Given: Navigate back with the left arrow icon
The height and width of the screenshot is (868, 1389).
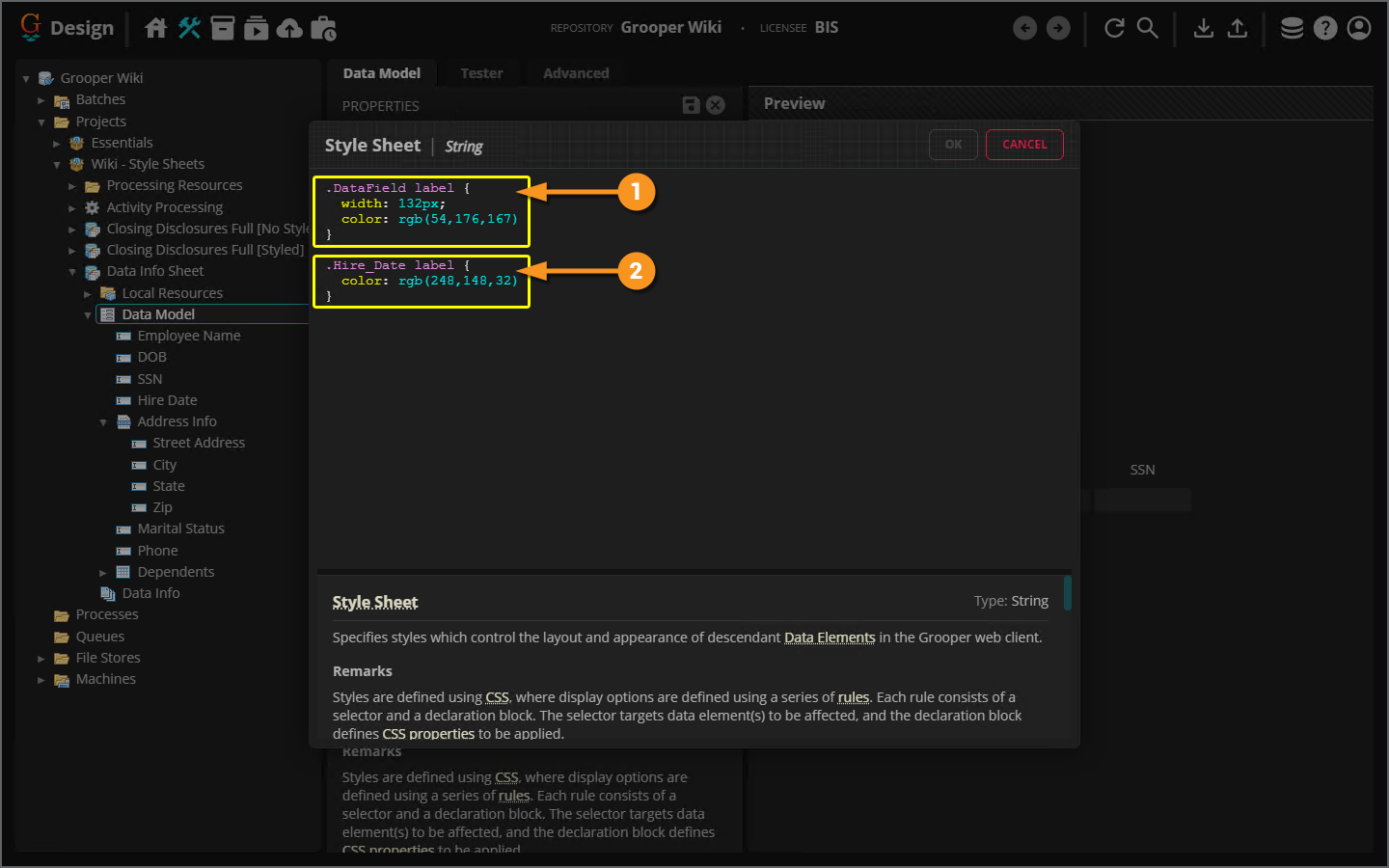Looking at the screenshot, I should [x=1025, y=28].
